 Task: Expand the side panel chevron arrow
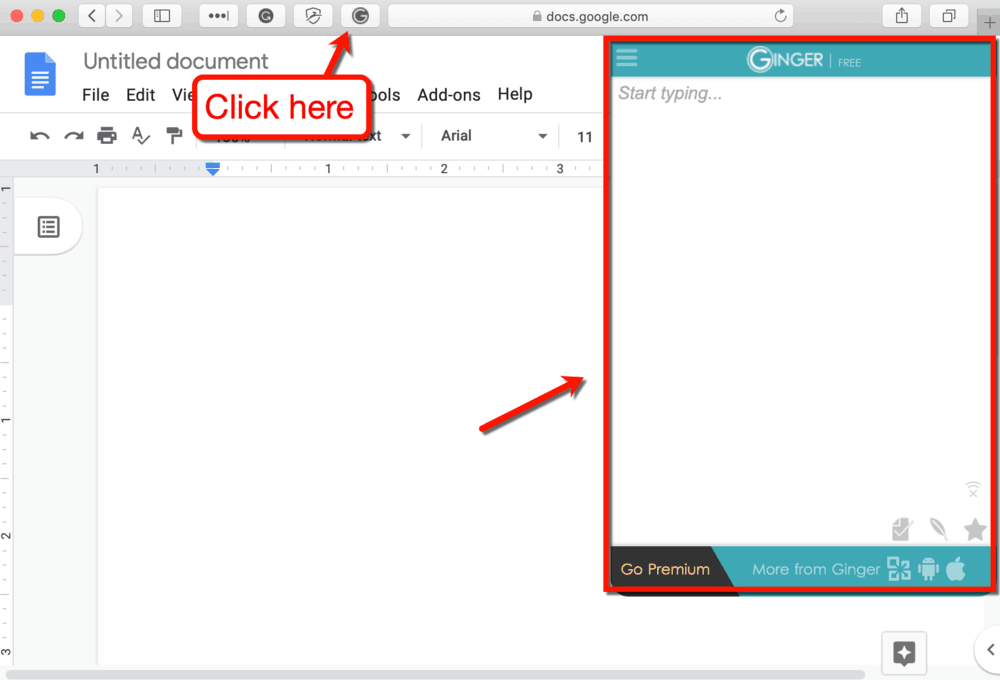(990, 650)
